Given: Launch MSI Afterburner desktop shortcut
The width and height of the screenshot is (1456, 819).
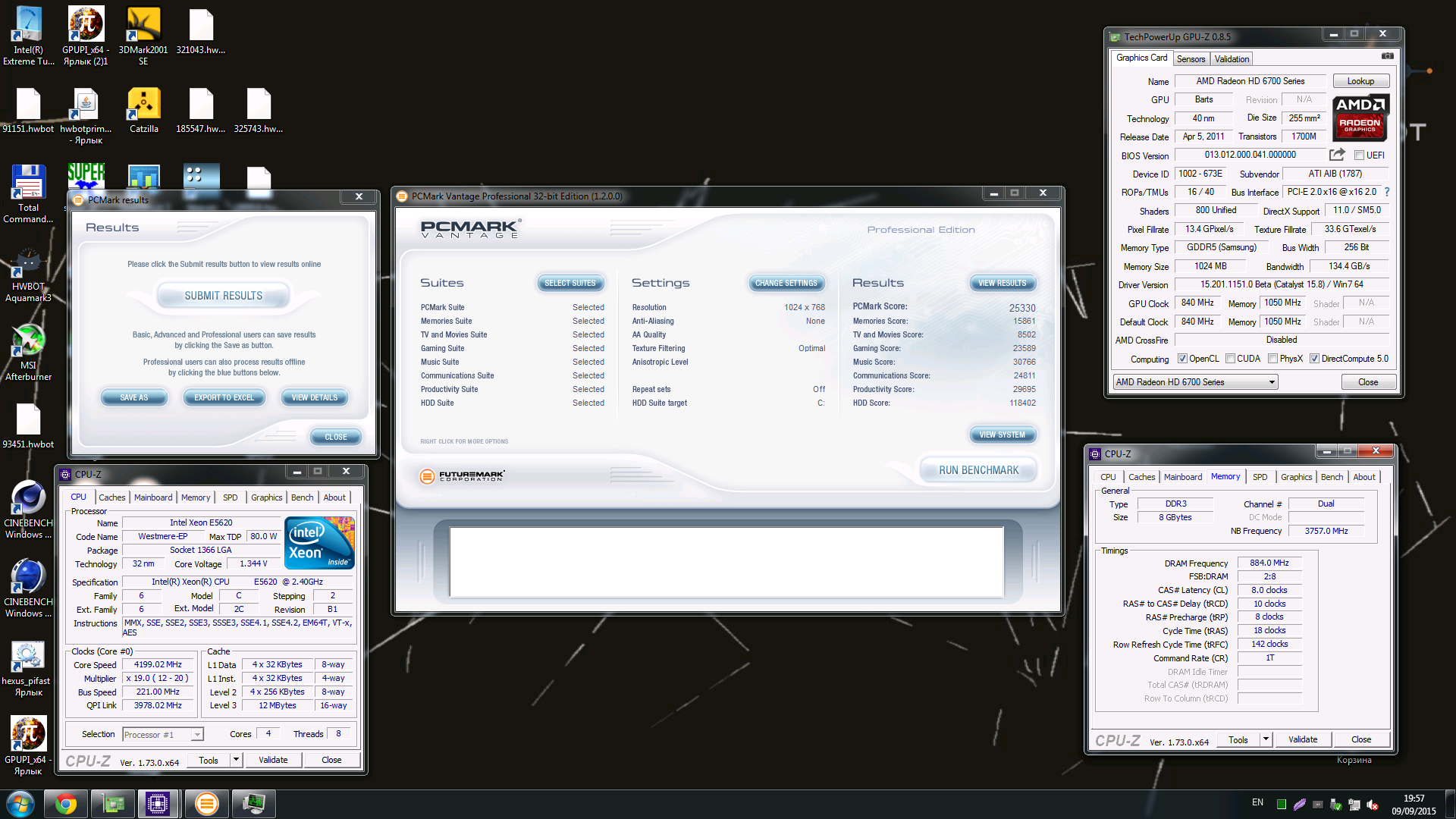Looking at the screenshot, I should [28, 353].
